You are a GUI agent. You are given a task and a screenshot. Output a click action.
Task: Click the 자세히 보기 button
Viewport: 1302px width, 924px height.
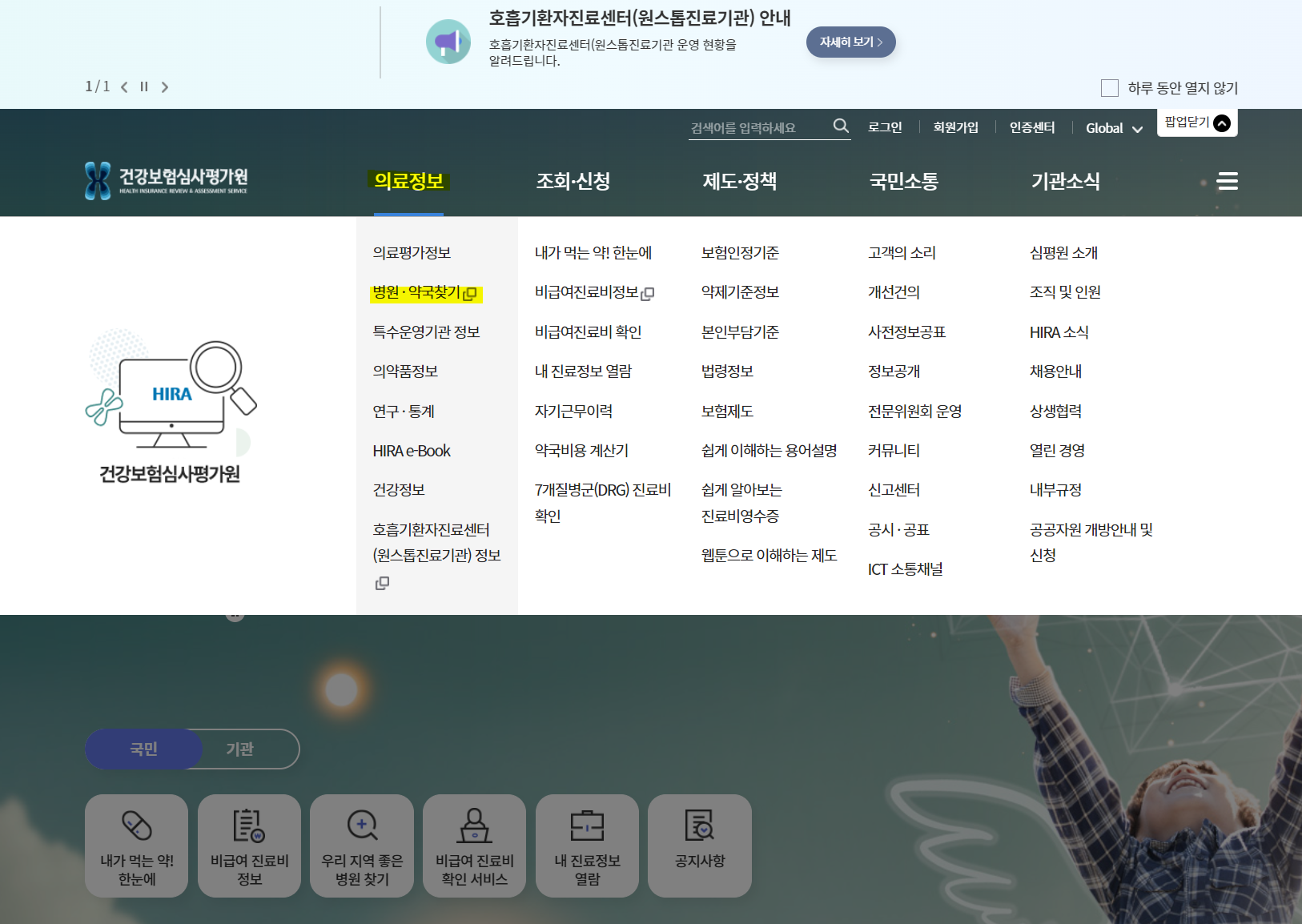click(850, 42)
